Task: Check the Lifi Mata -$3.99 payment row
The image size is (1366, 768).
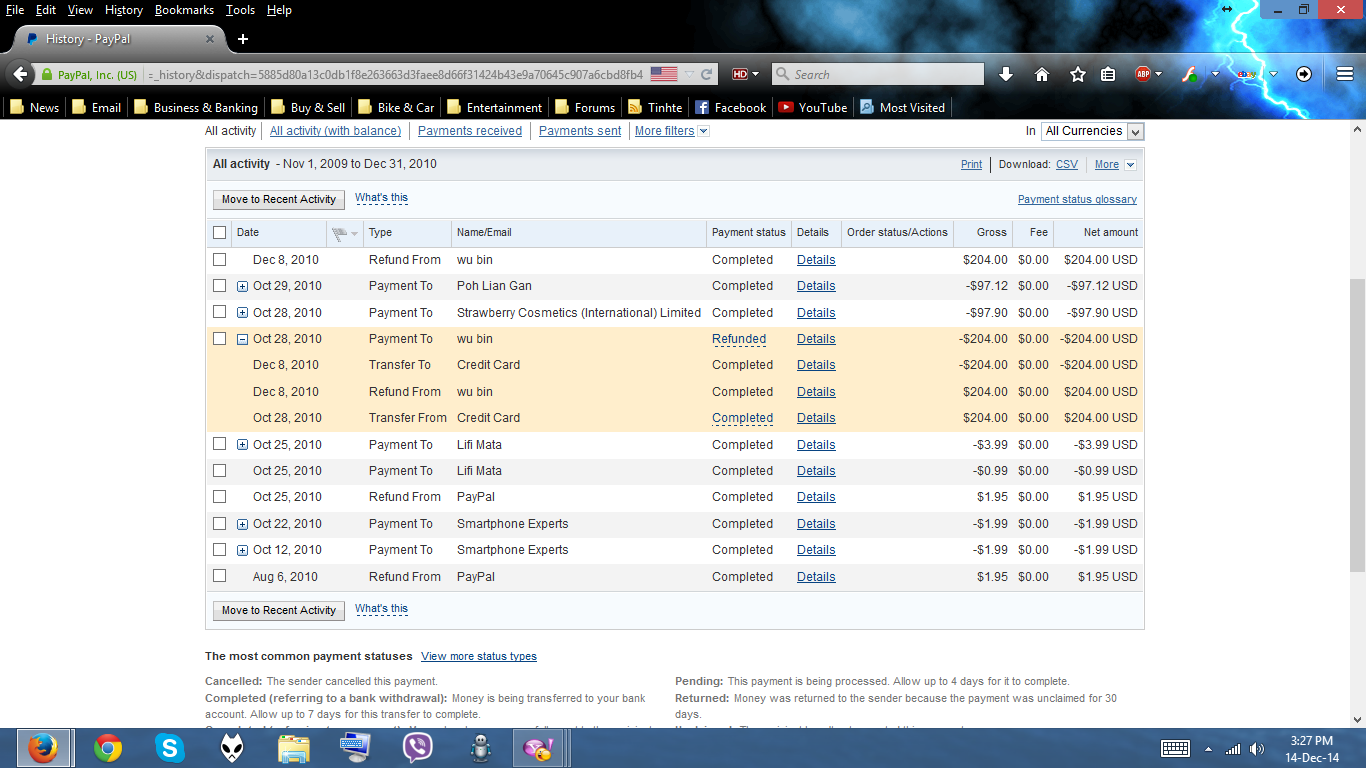Action: click(220, 444)
